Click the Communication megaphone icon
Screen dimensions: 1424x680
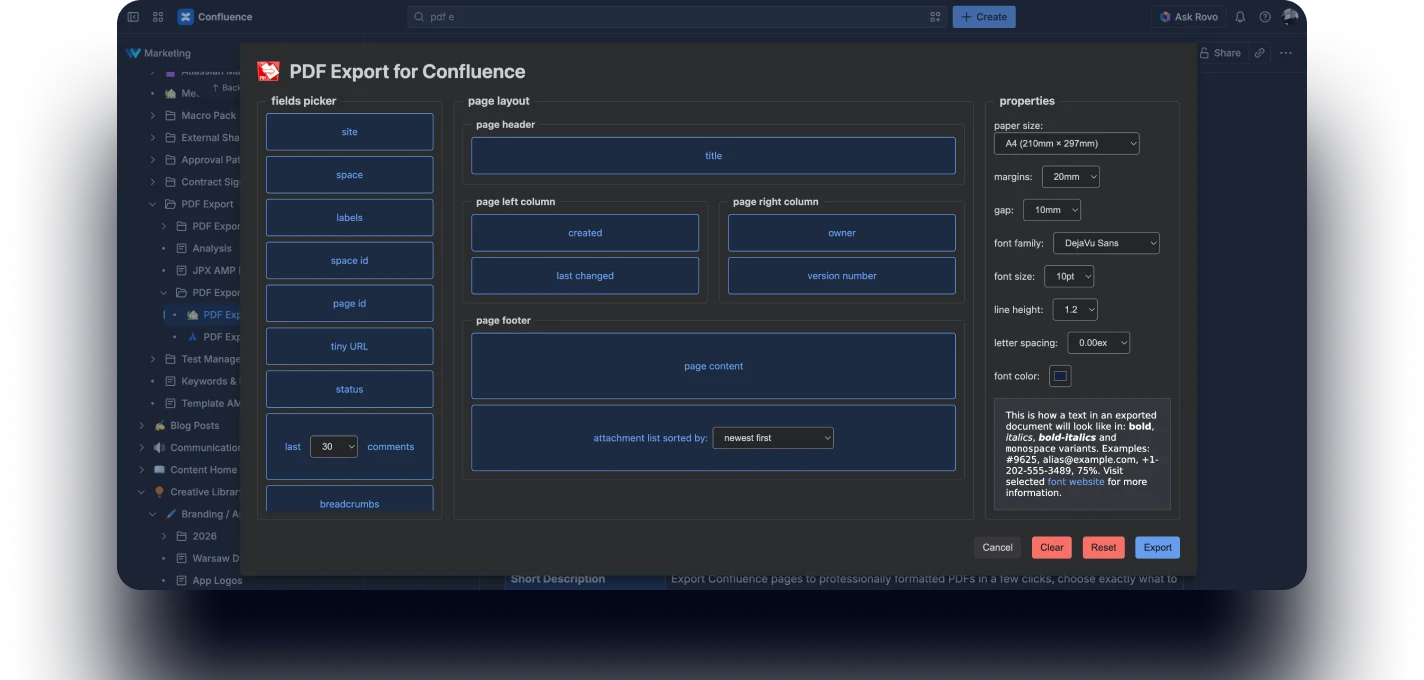click(159, 447)
